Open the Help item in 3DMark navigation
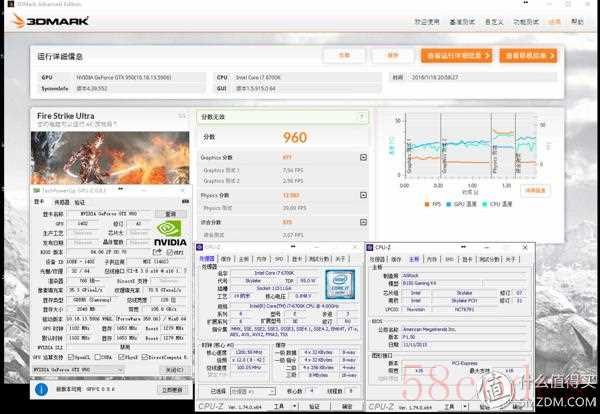This screenshot has height=414, width=600. pyautogui.click(x=577, y=21)
